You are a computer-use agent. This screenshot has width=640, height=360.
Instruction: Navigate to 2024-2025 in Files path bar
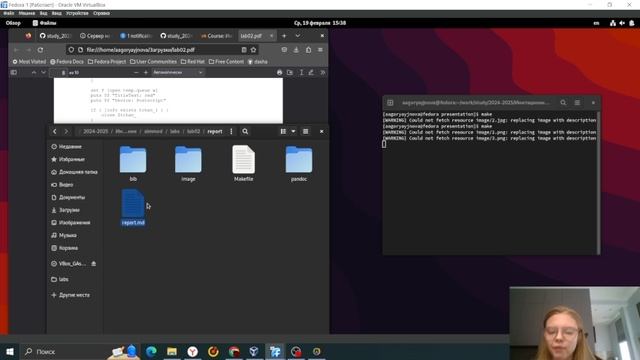(96, 131)
